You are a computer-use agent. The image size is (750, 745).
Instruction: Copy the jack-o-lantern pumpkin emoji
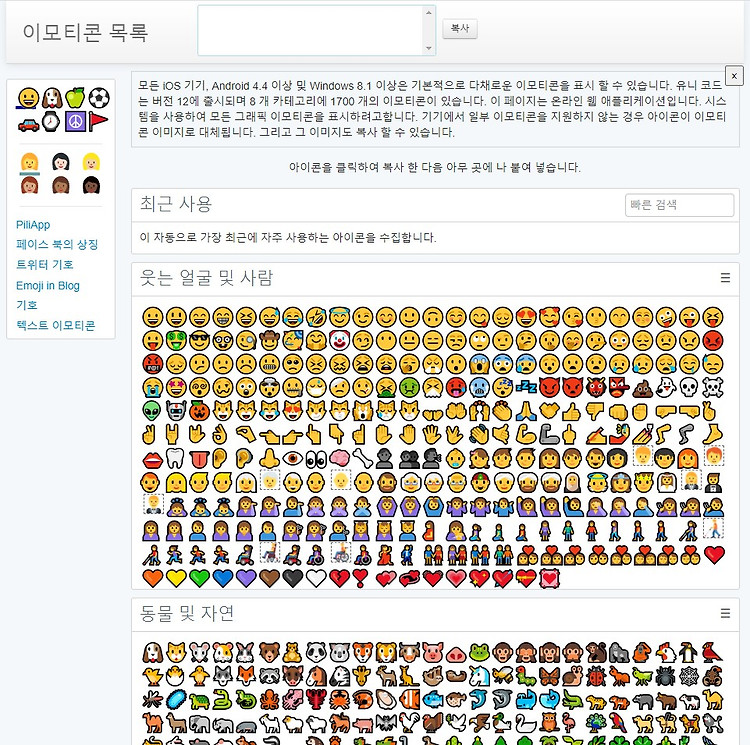coord(199,411)
